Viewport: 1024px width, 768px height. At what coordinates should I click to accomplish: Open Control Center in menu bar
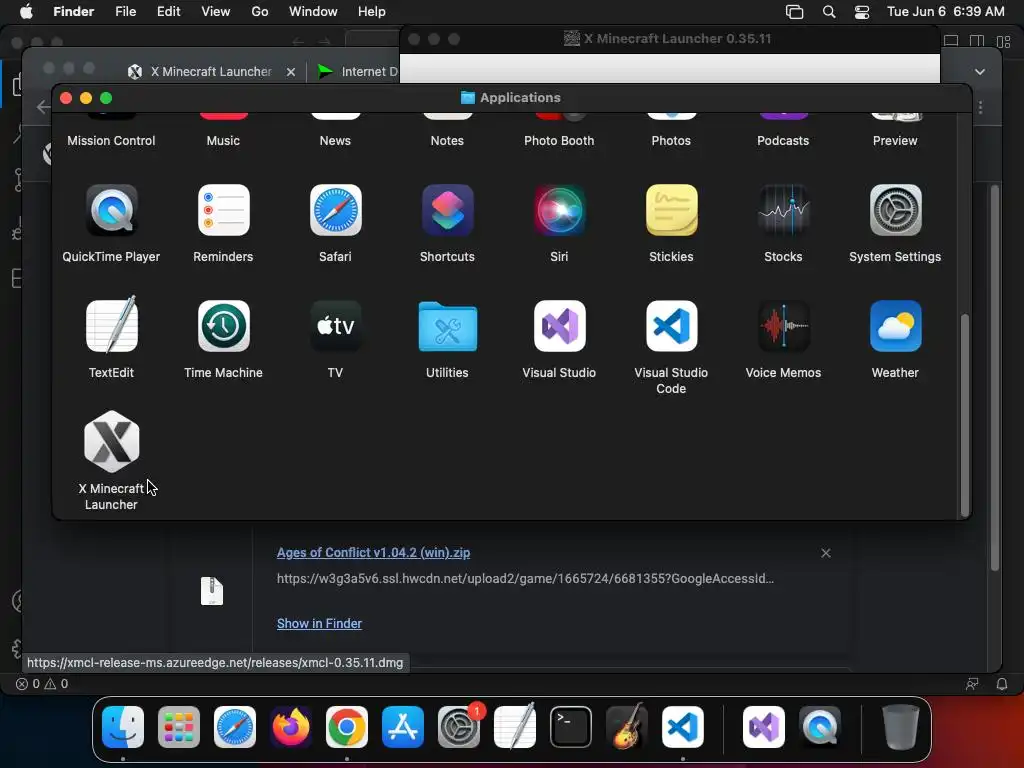tap(862, 12)
